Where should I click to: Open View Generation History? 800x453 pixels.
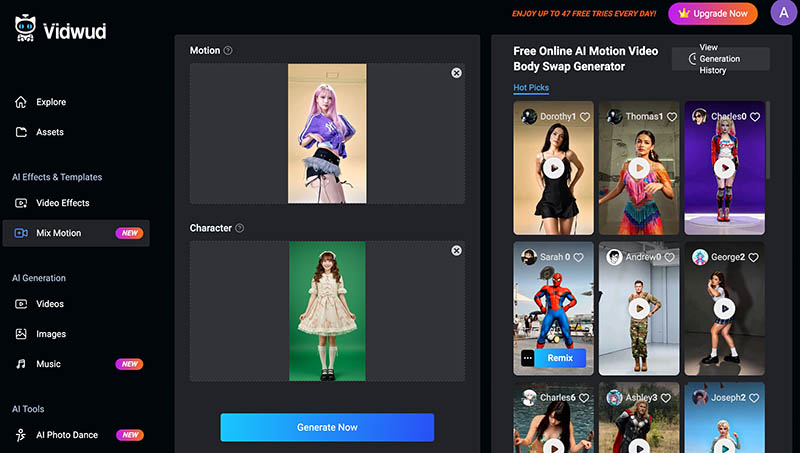[720, 59]
